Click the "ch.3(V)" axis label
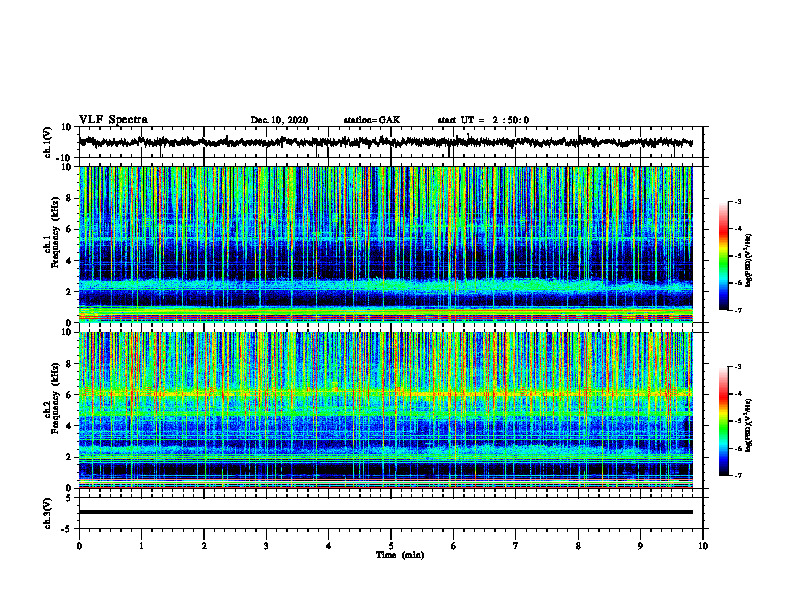 tap(48, 514)
